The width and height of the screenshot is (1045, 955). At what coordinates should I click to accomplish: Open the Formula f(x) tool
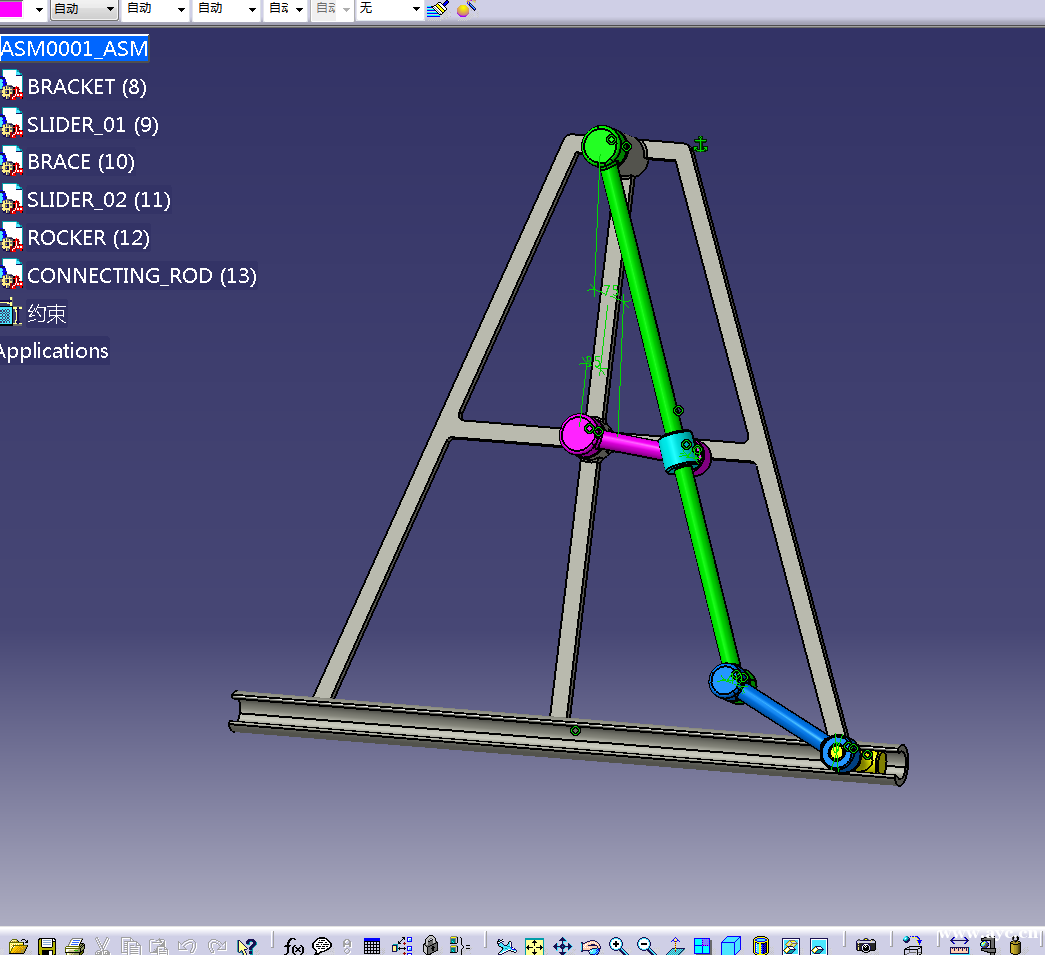click(x=294, y=945)
